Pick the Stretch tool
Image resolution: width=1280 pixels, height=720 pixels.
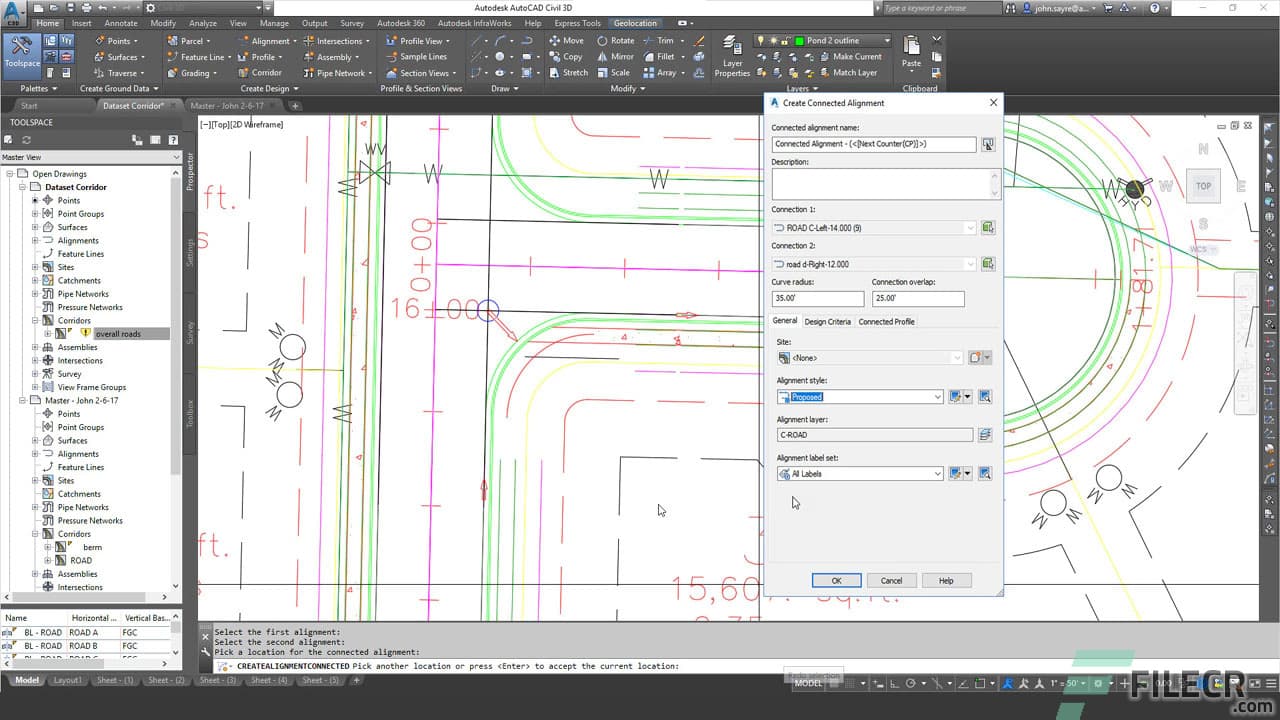pos(574,73)
